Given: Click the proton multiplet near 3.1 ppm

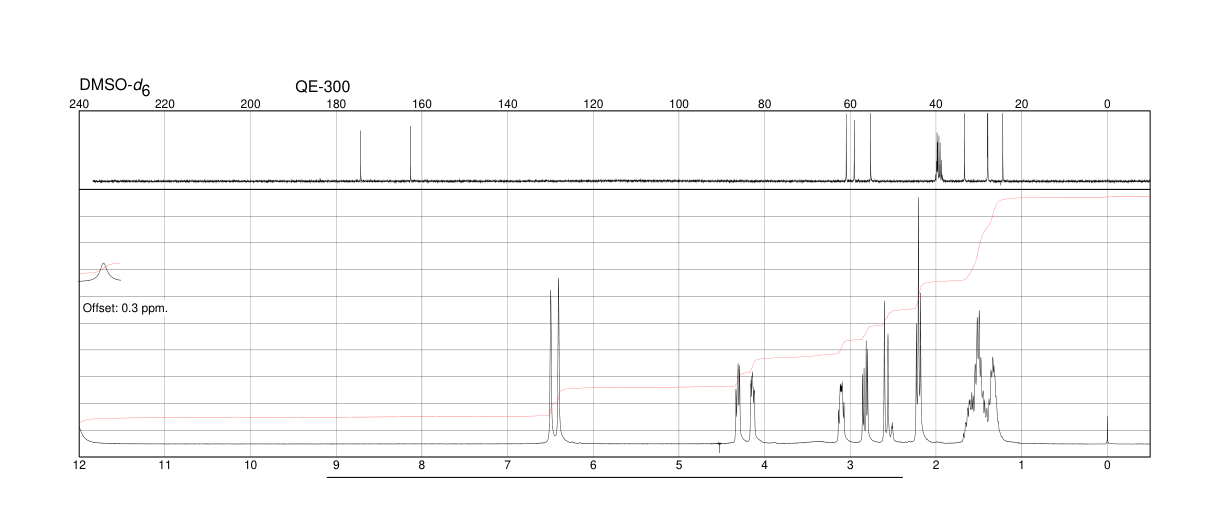Looking at the screenshot, I should point(842,412).
